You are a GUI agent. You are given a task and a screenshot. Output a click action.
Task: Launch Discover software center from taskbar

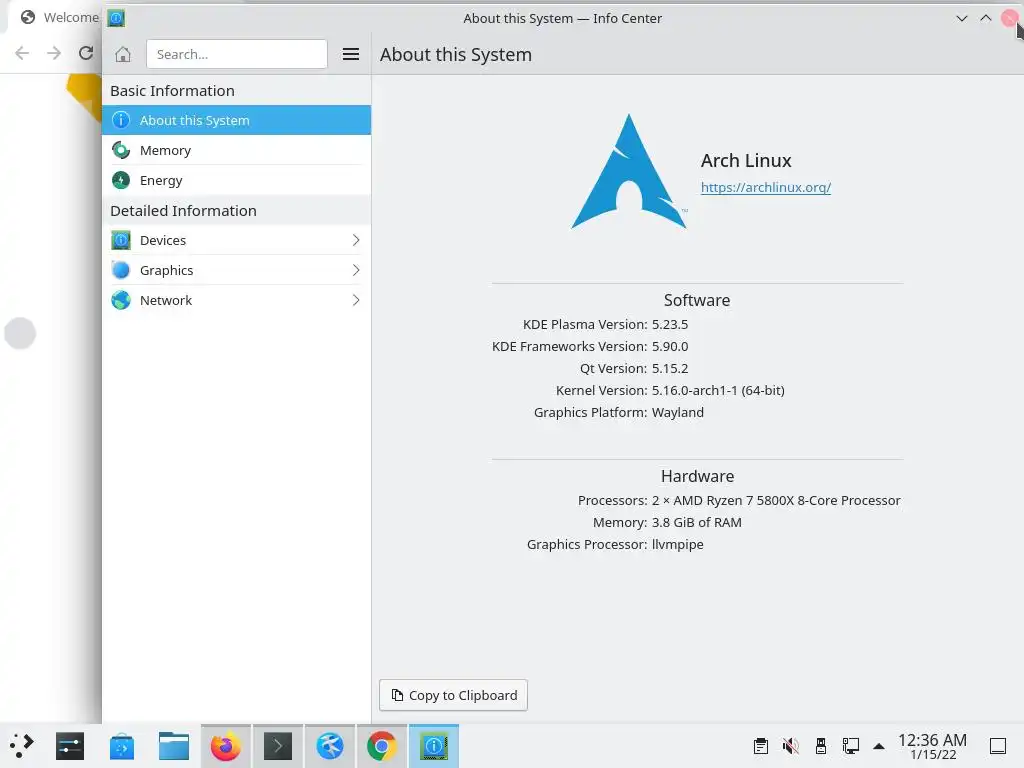click(x=122, y=746)
